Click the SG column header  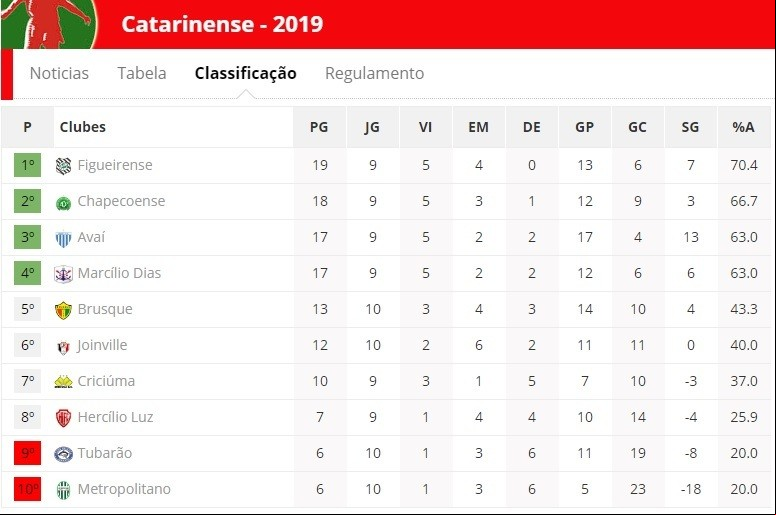690,127
